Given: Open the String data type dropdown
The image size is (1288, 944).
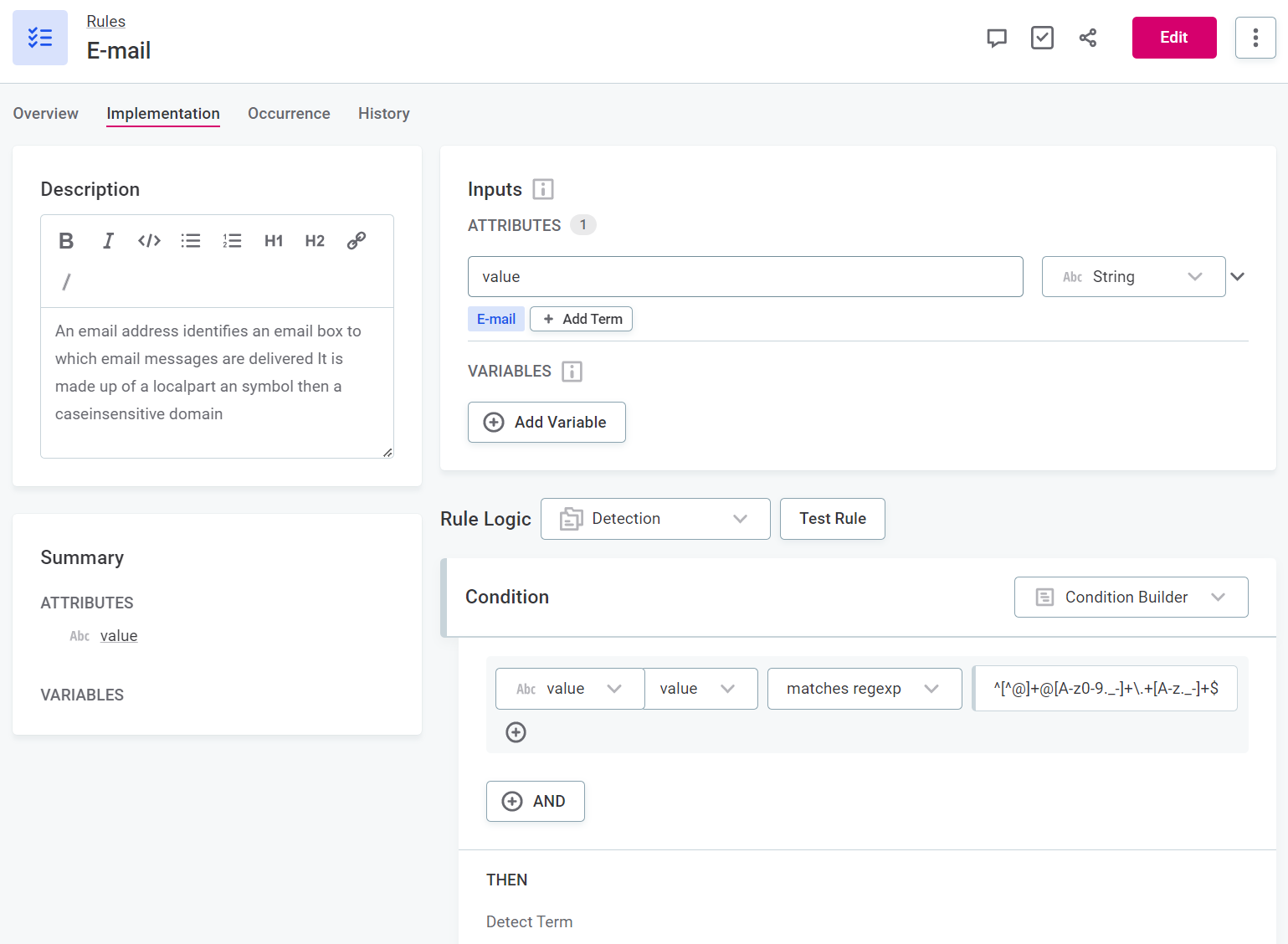Looking at the screenshot, I should [x=1133, y=277].
